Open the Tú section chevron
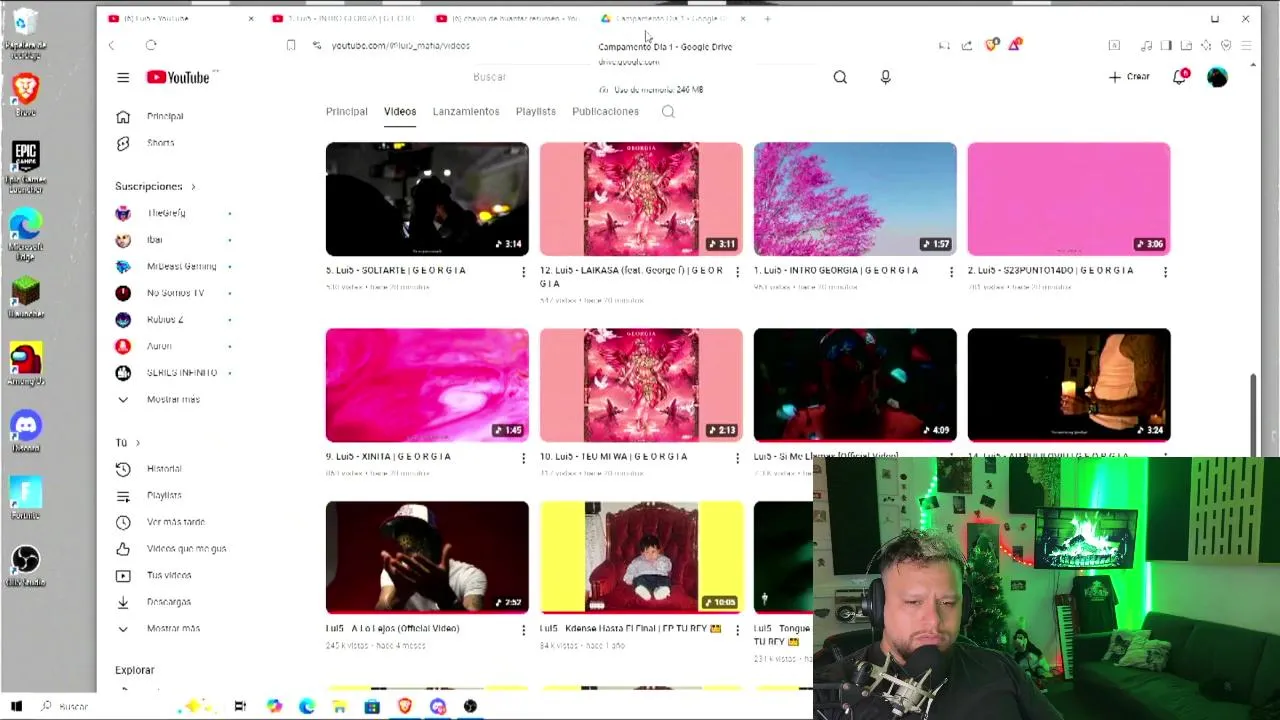 (x=137, y=443)
